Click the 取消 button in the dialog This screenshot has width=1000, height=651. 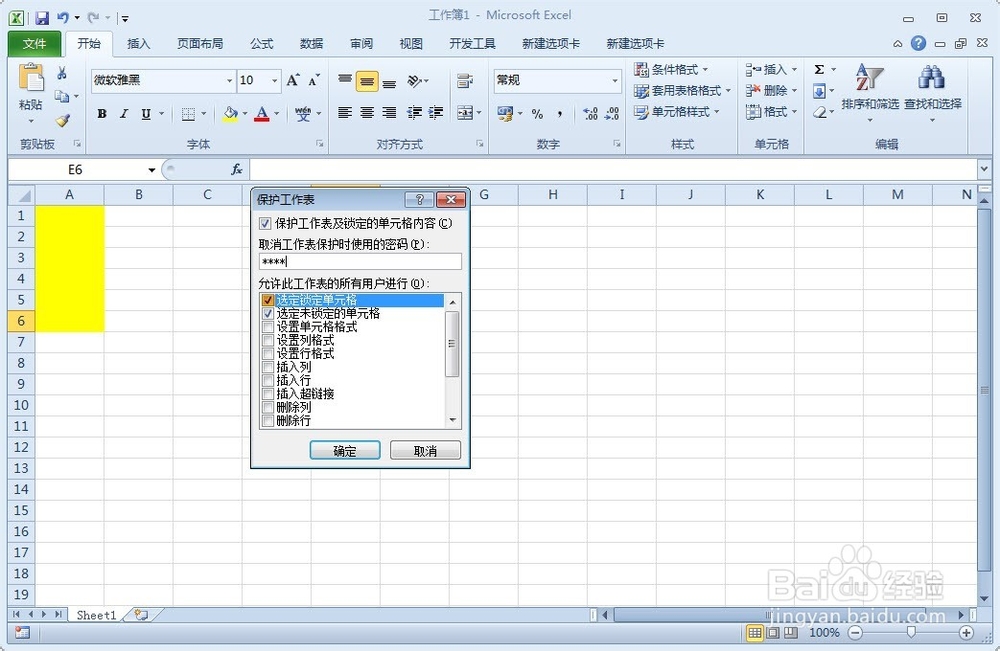(425, 450)
